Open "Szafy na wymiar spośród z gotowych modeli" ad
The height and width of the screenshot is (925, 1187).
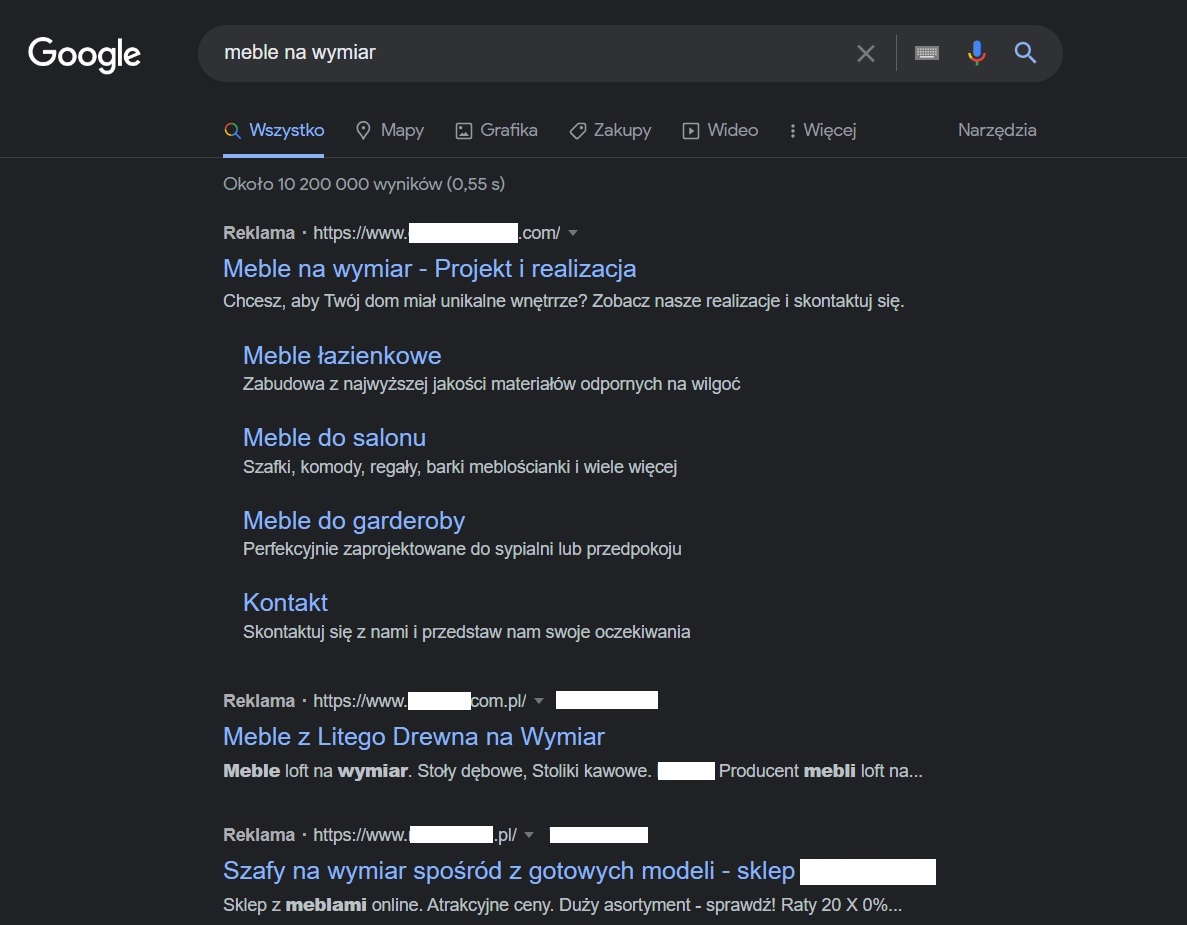(x=509, y=871)
